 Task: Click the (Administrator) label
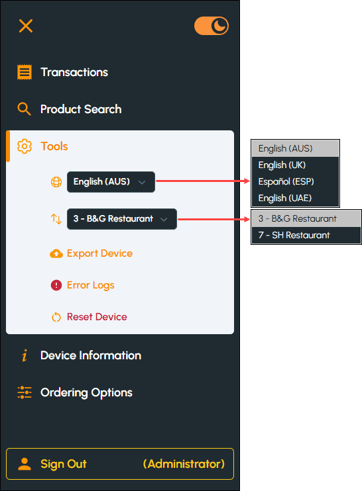(x=184, y=464)
